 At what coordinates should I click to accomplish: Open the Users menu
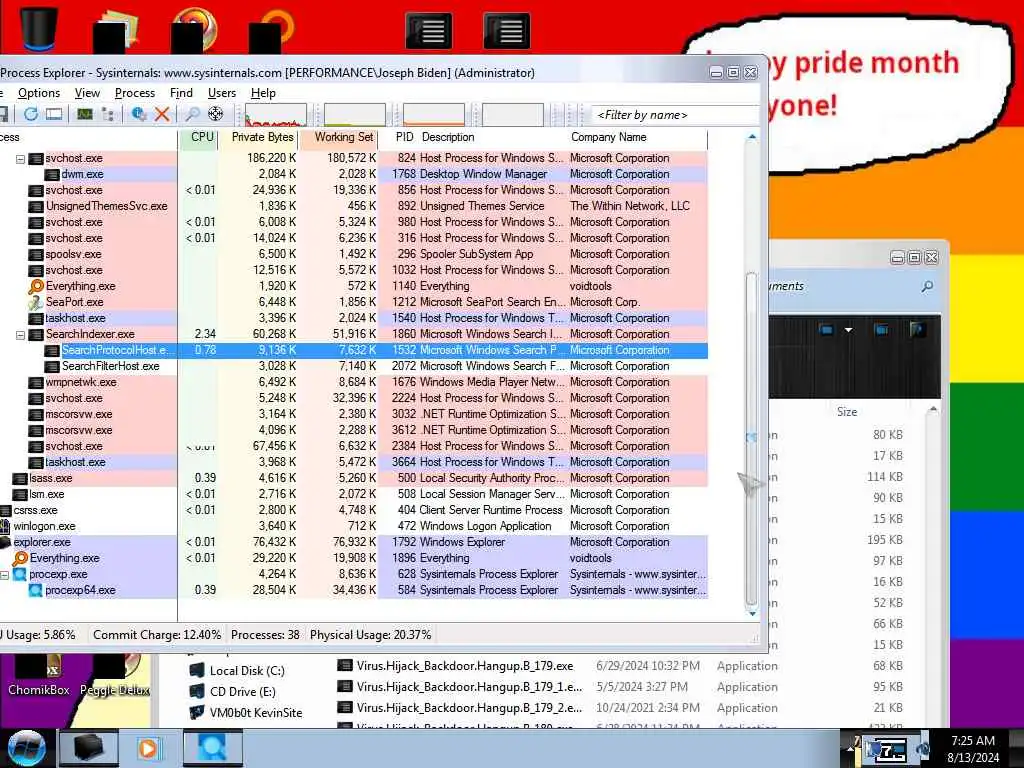(221, 93)
